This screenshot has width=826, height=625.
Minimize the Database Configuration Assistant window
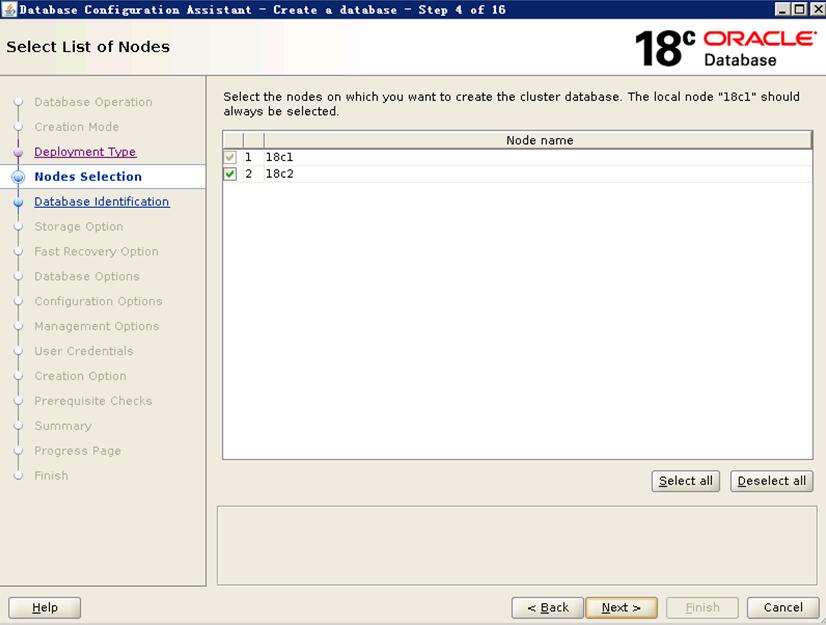pyautogui.click(x=783, y=9)
